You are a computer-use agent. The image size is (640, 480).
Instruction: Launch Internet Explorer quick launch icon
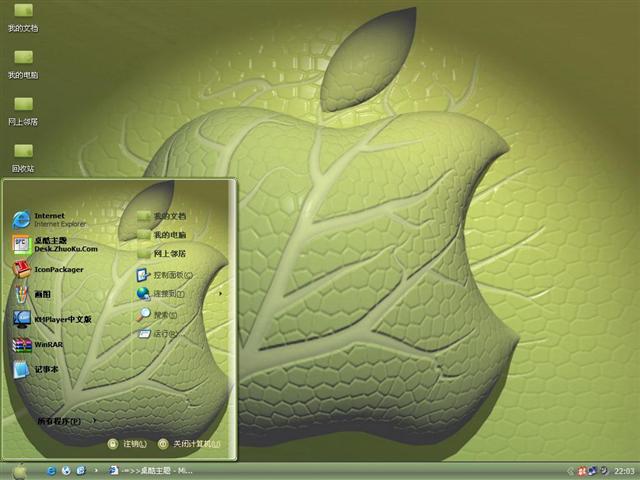coord(51,471)
